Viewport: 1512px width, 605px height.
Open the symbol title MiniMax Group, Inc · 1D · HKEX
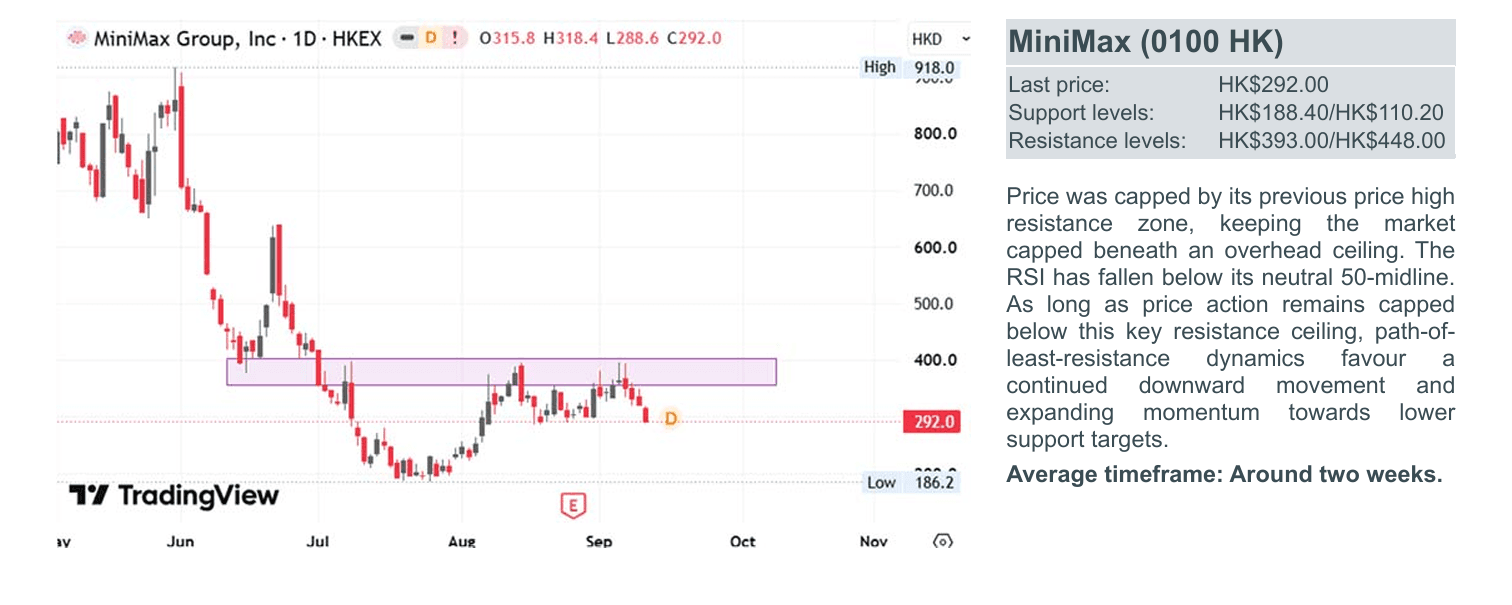point(238,39)
